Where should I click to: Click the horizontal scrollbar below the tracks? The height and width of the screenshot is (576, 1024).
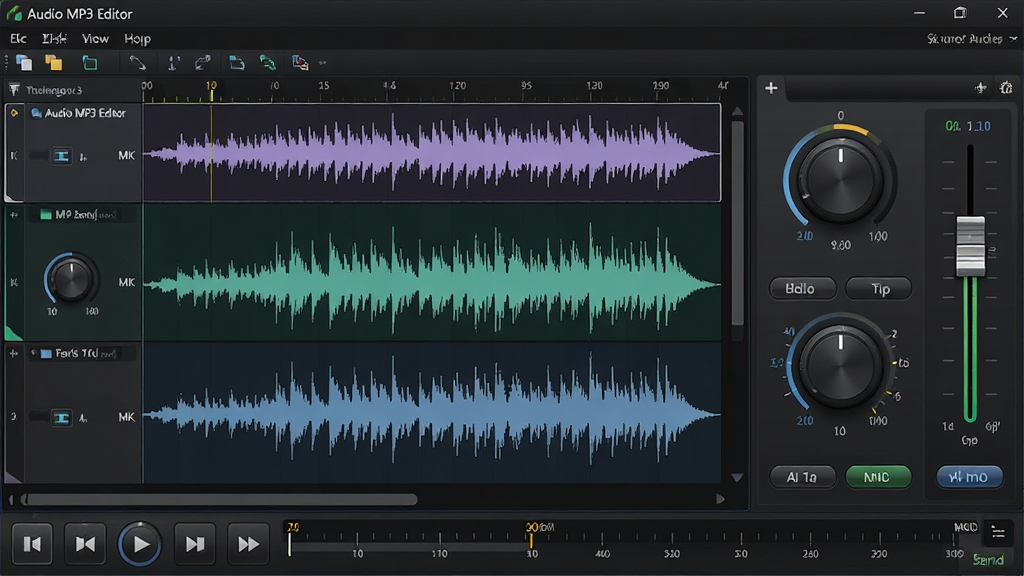(x=219, y=500)
